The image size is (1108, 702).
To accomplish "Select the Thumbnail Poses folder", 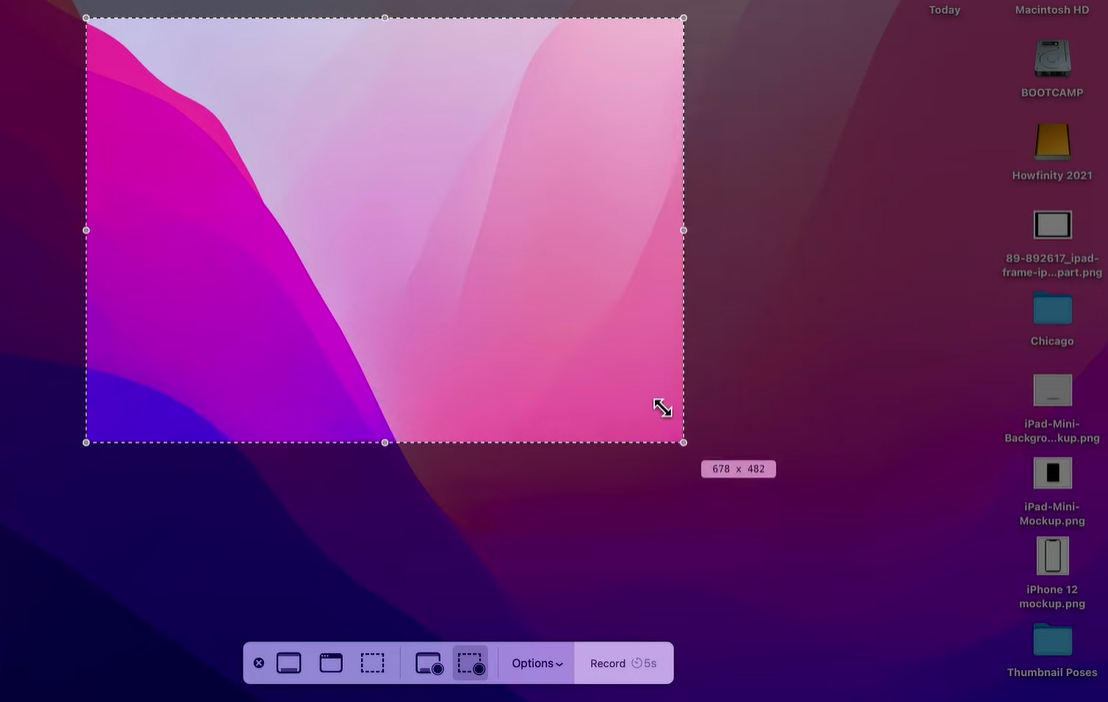I will pos(1052,640).
